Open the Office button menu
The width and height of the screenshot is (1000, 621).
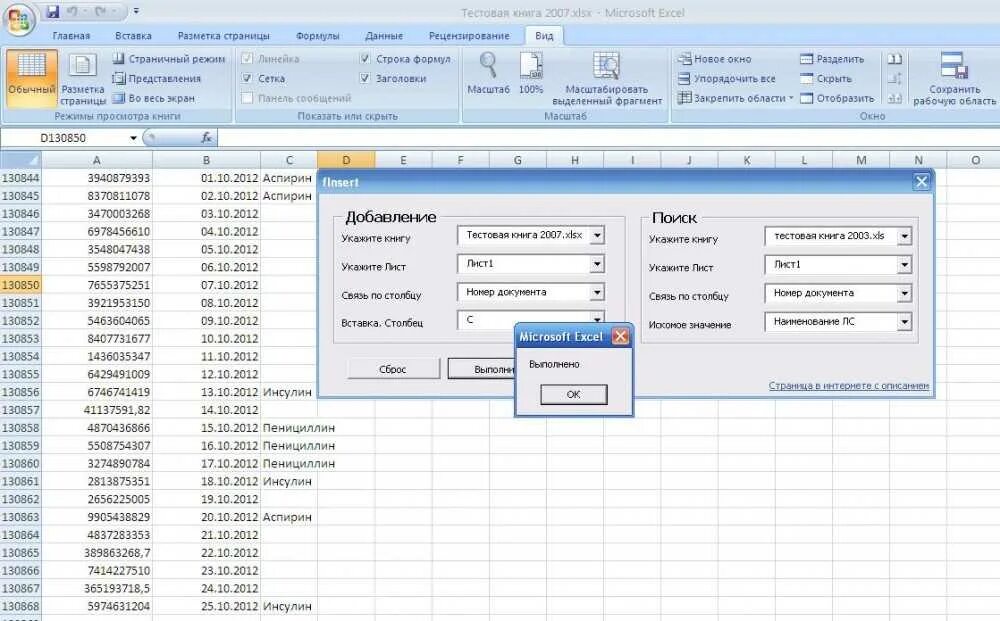click(18, 19)
